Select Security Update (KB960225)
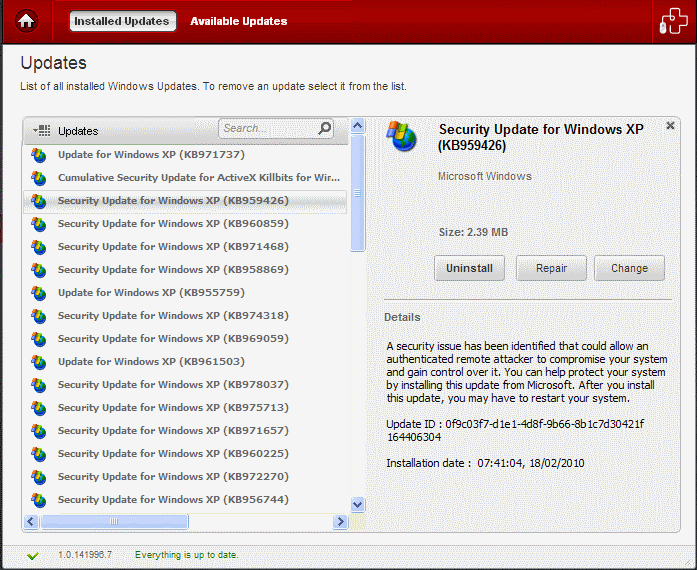Image resolution: width=697 pixels, height=570 pixels. pos(185,454)
